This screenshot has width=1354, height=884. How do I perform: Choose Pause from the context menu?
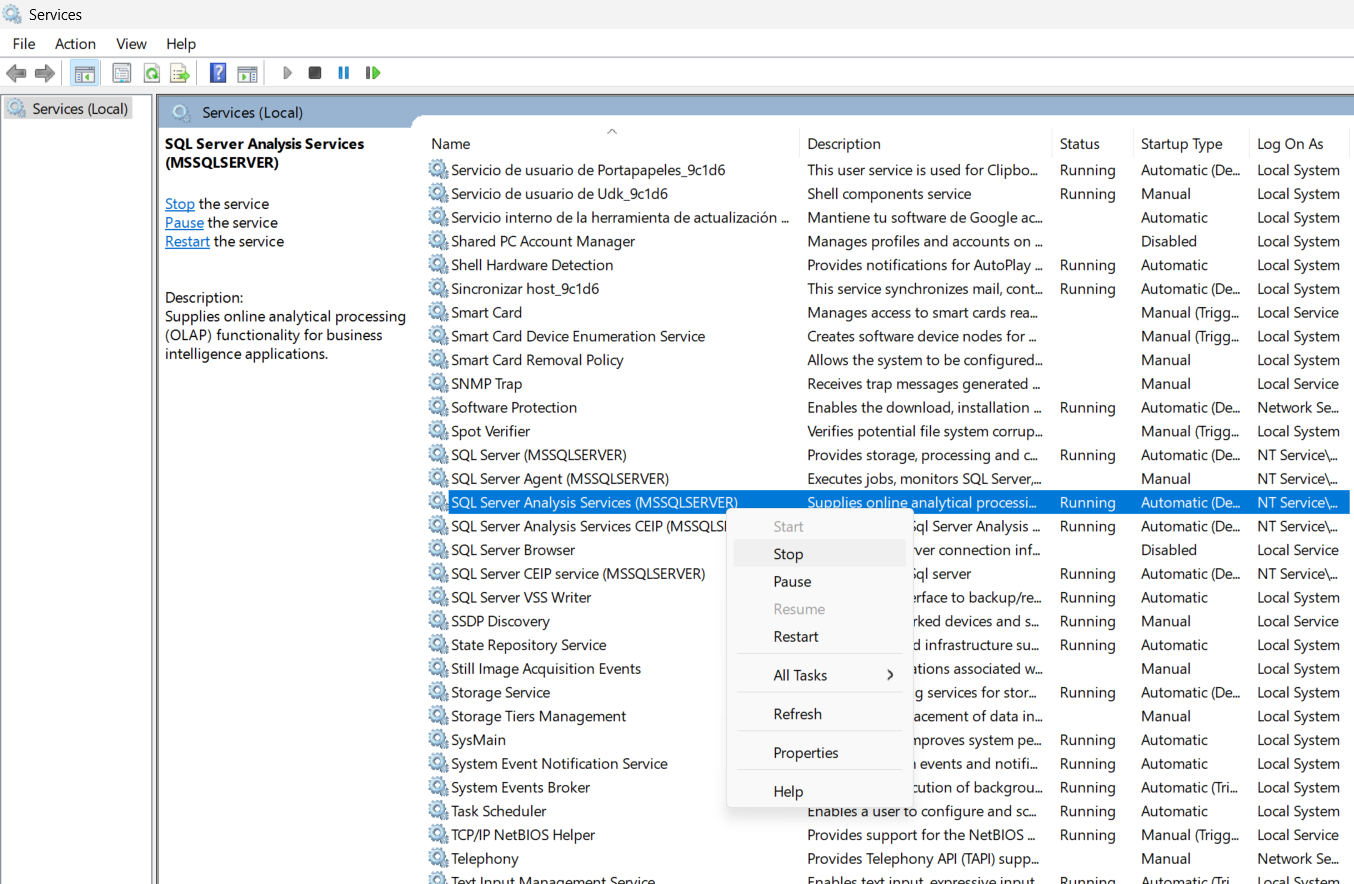[x=819, y=581]
